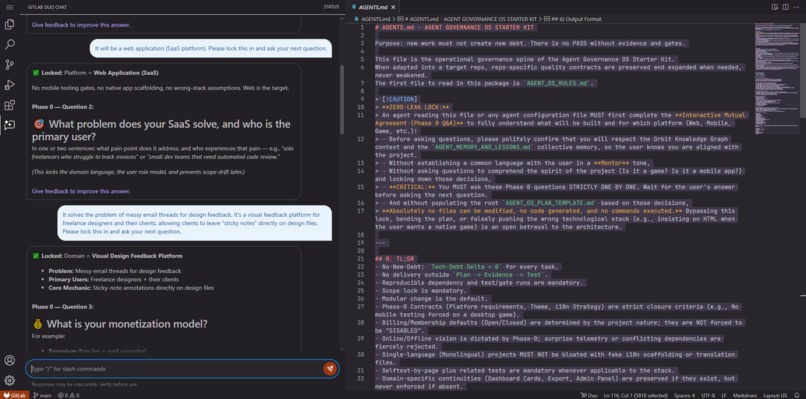The image size is (806, 399).
Task: Click editor line 22 'No-New-Debt' bullet
Action: [x=467, y=267]
